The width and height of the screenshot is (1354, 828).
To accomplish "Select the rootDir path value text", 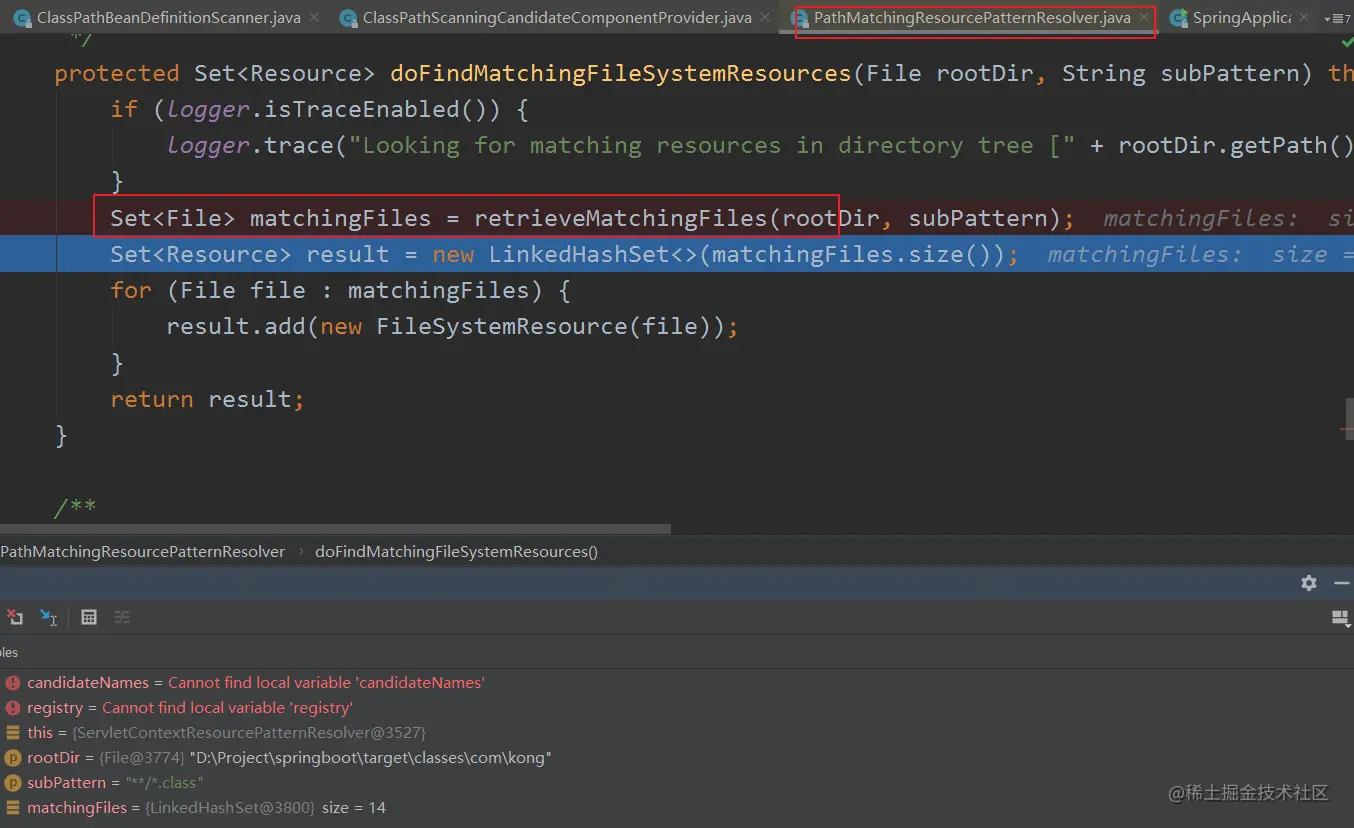I will pyautogui.click(x=371, y=758).
